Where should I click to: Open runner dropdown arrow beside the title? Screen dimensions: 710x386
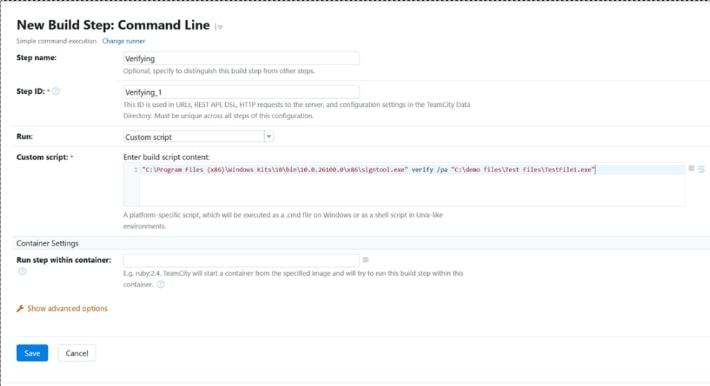pos(219,27)
